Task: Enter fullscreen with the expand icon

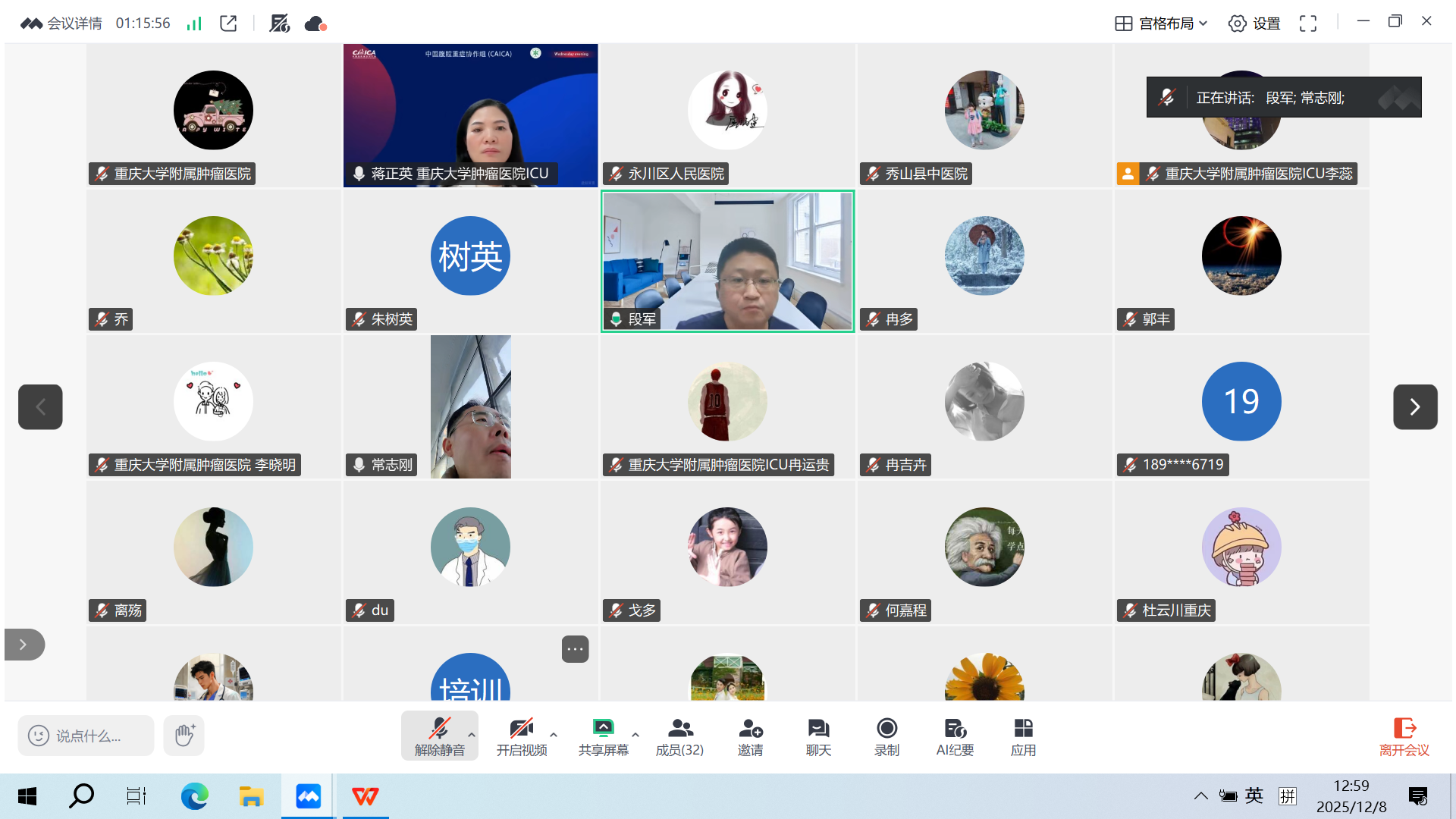Action: 1307,23
